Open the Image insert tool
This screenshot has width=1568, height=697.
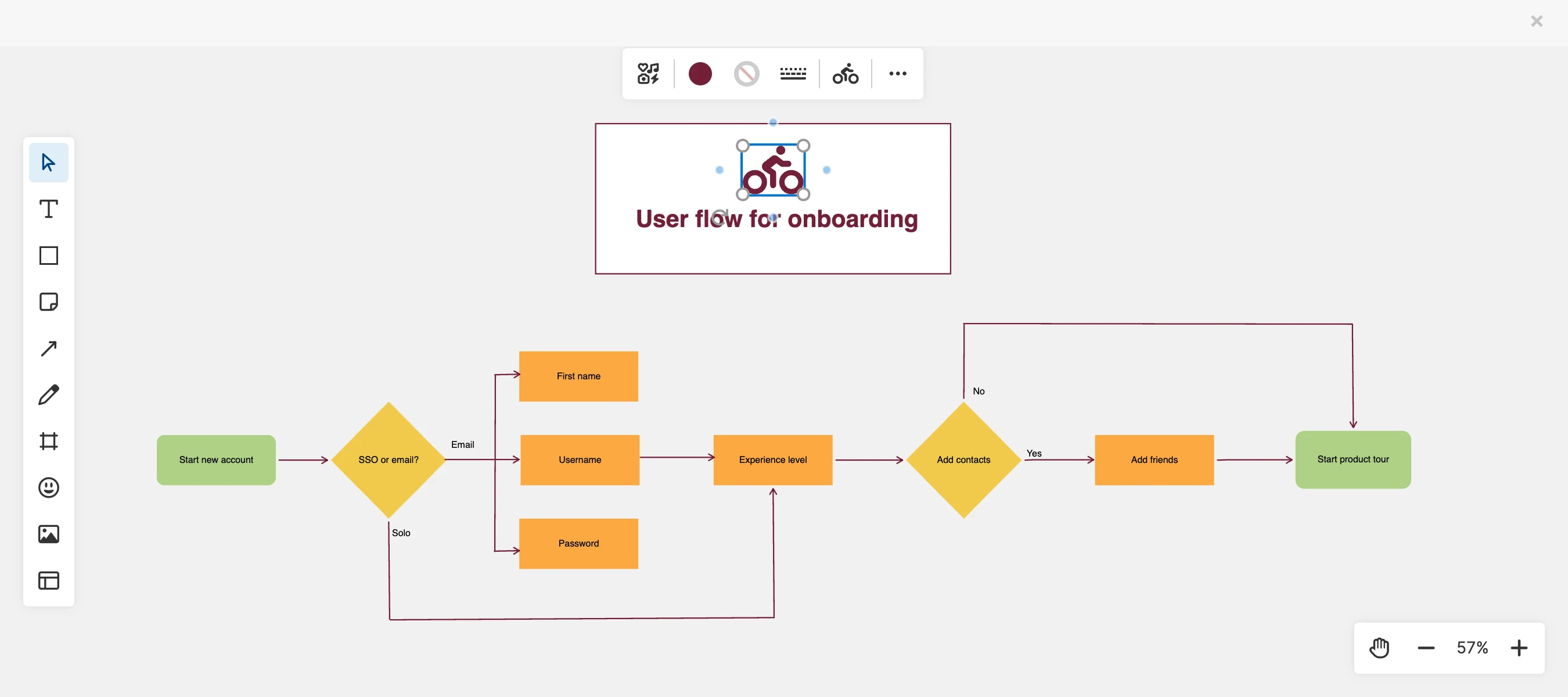pos(49,534)
